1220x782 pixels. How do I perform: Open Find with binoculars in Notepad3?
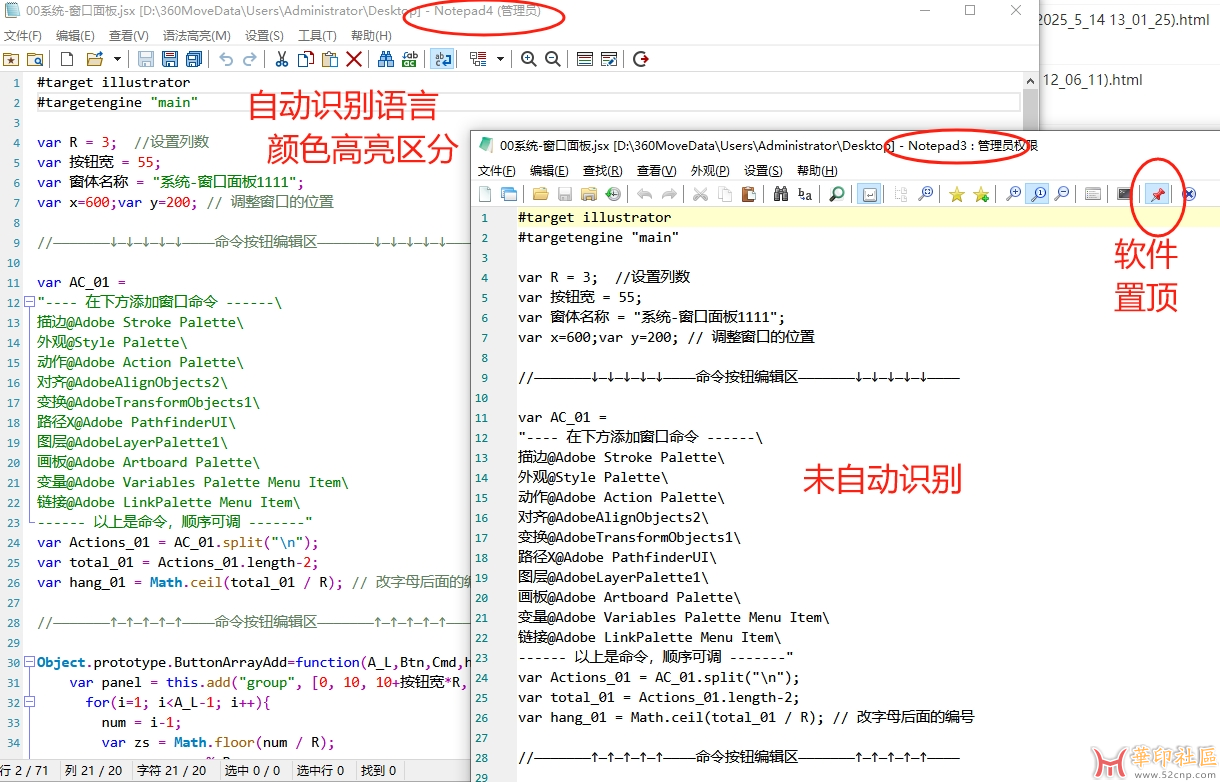coord(781,194)
